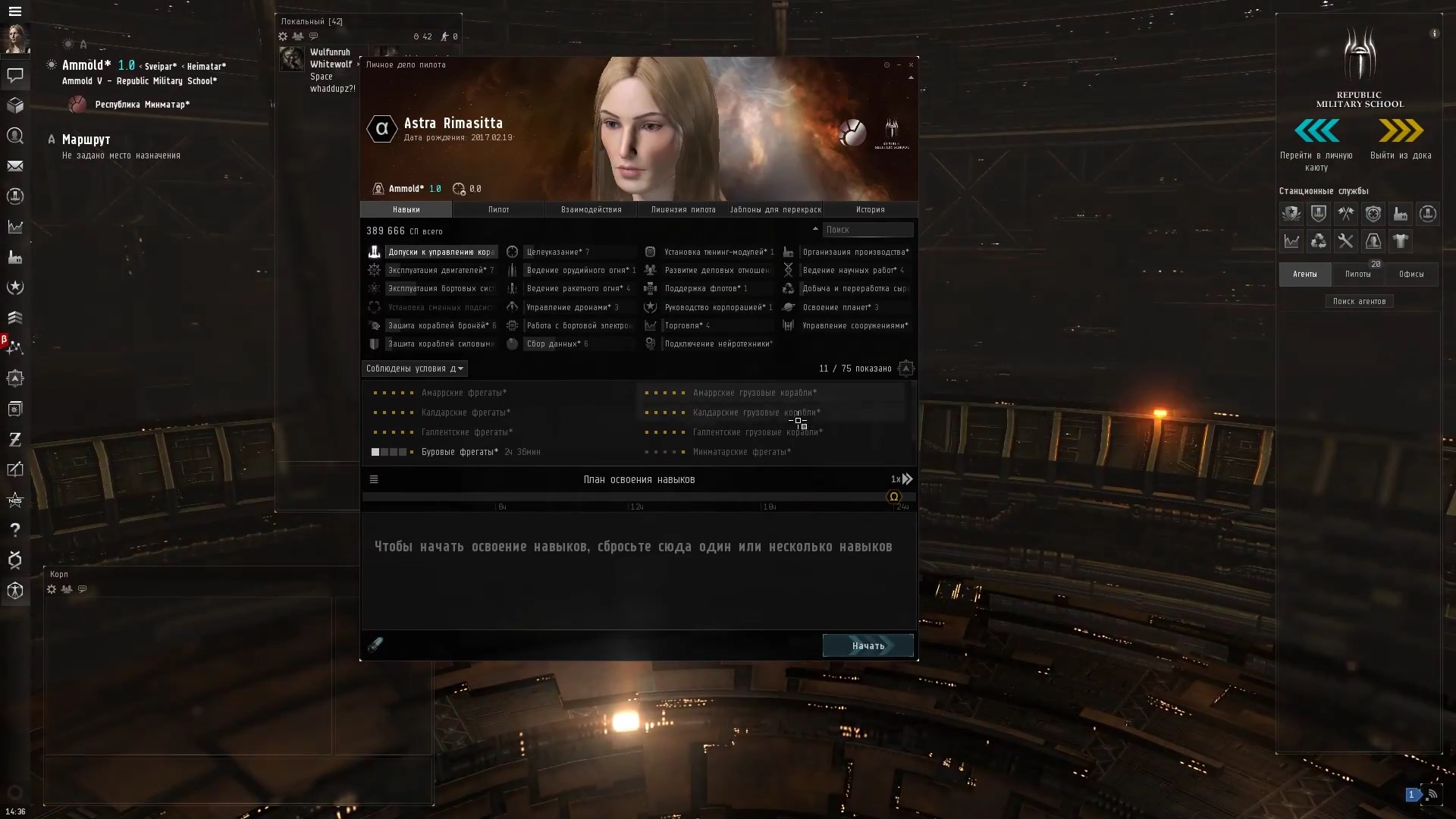Click inside the 'Поиск' search field

[x=868, y=229]
